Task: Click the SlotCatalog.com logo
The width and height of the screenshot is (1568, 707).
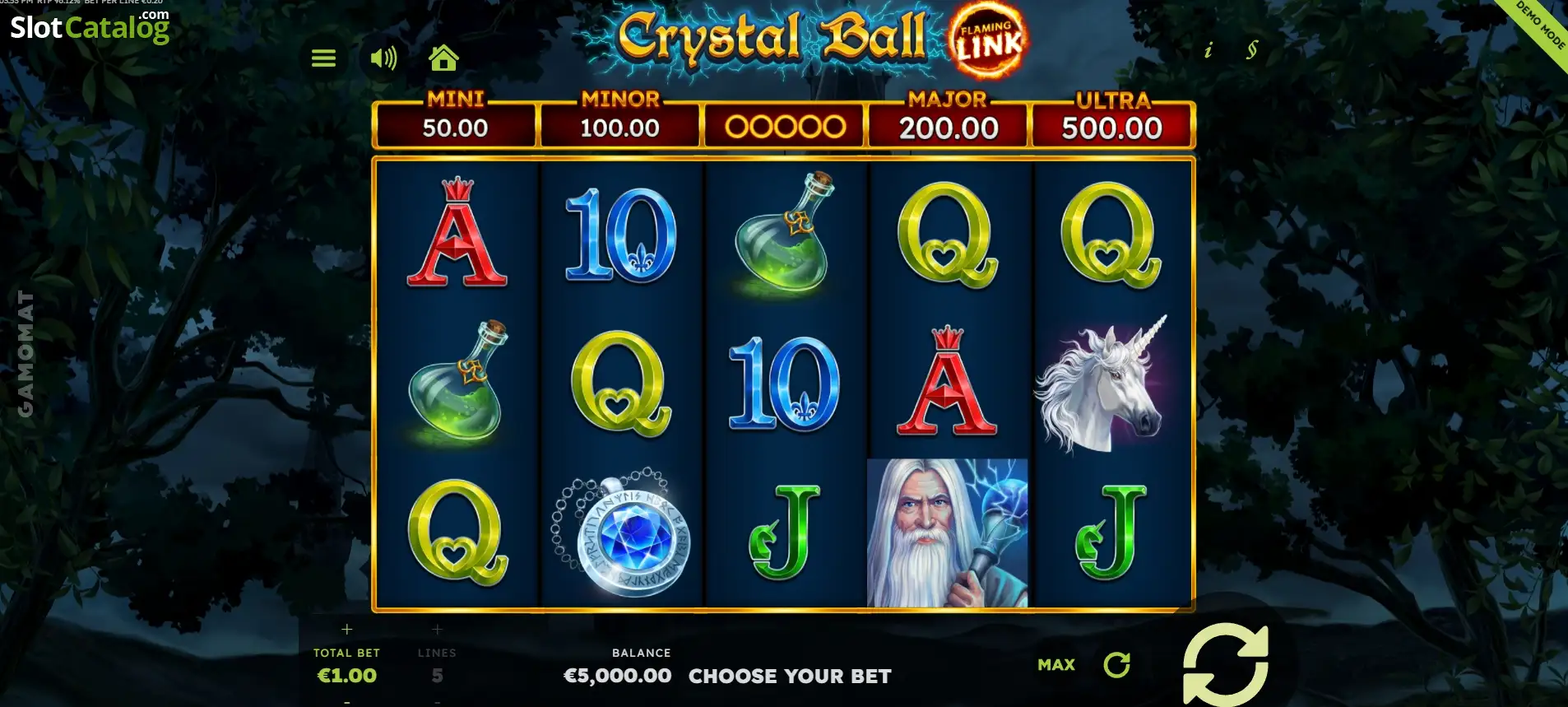Action: click(x=90, y=26)
